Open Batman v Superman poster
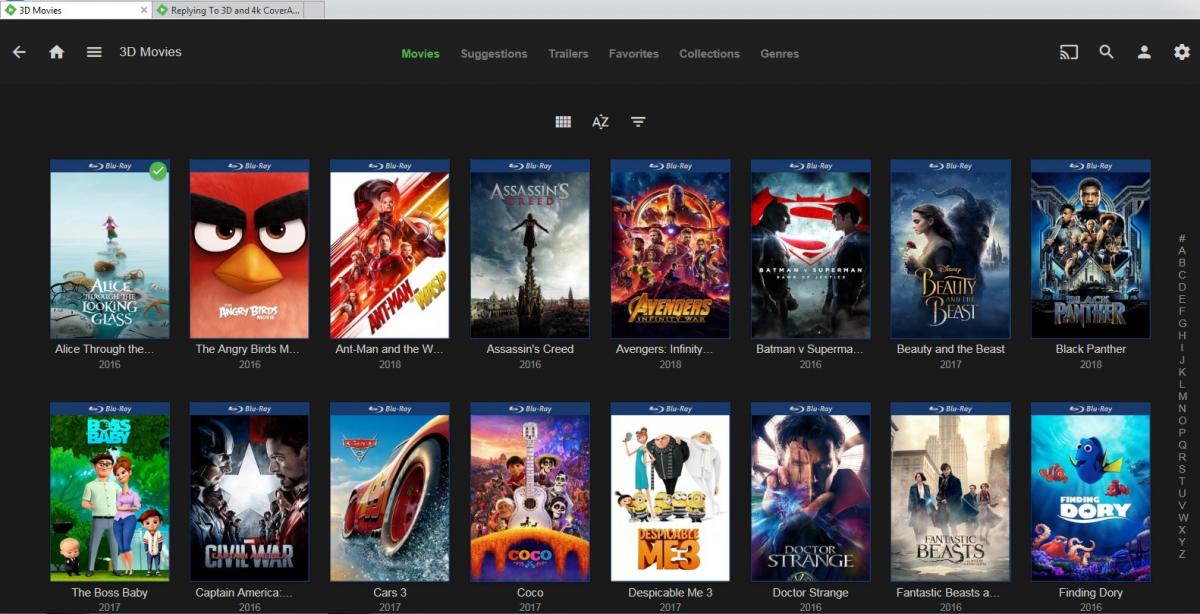Image resolution: width=1200 pixels, height=614 pixels. [x=811, y=249]
